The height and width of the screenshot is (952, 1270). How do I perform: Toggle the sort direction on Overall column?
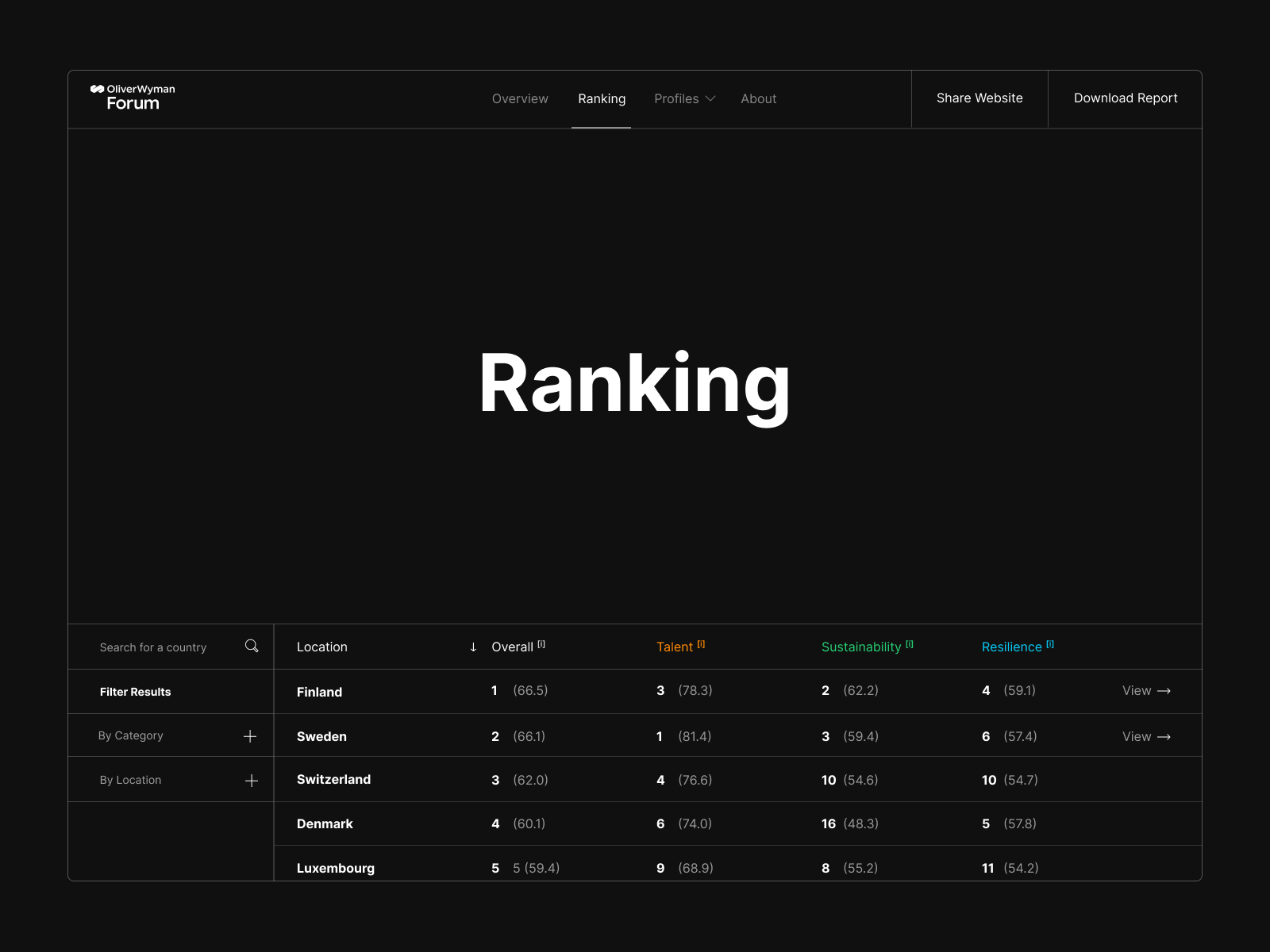coord(473,647)
